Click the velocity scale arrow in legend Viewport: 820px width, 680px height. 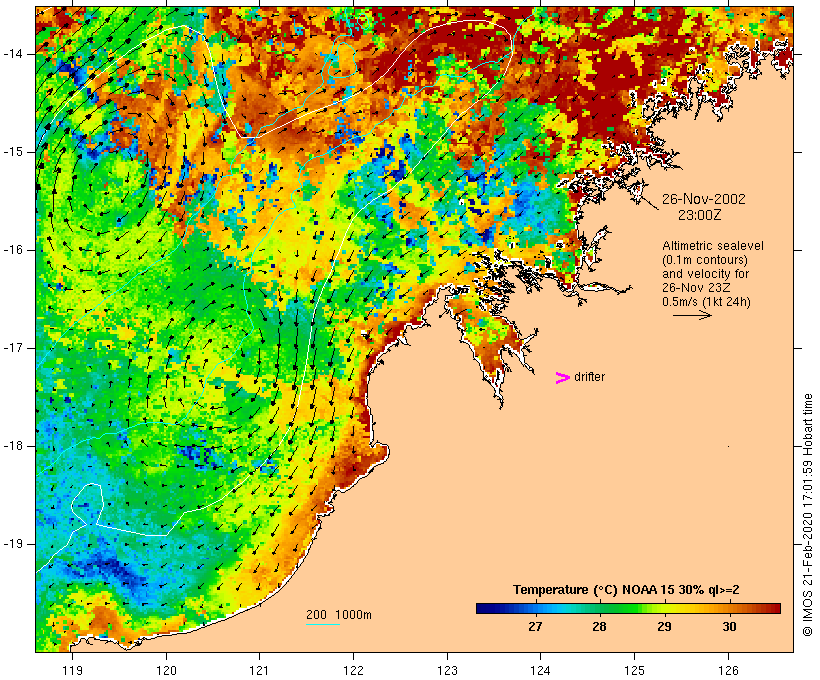pos(692,315)
